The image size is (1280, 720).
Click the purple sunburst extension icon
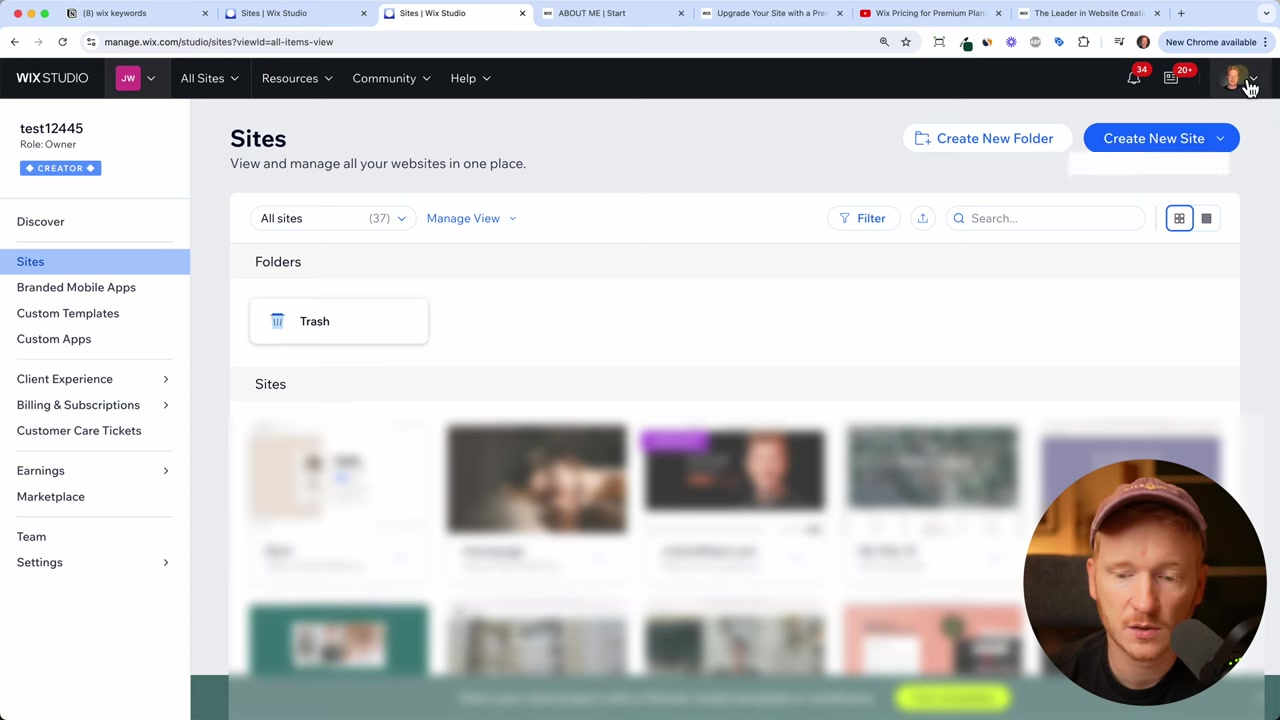(1011, 42)
